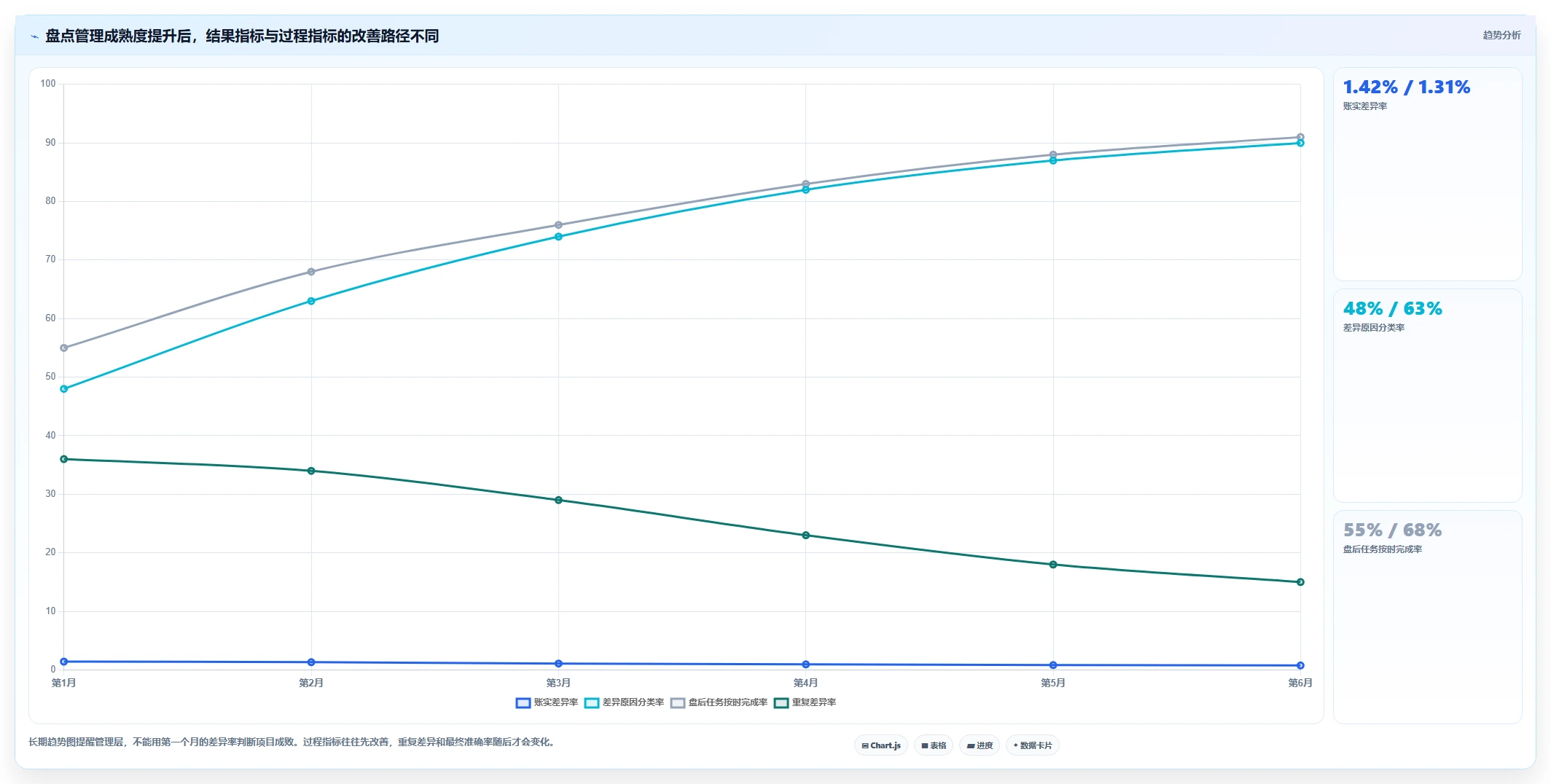Screen dimensions: 1551x784
Task: Click the 第2月 x-axis label
Action: (311, 683)
